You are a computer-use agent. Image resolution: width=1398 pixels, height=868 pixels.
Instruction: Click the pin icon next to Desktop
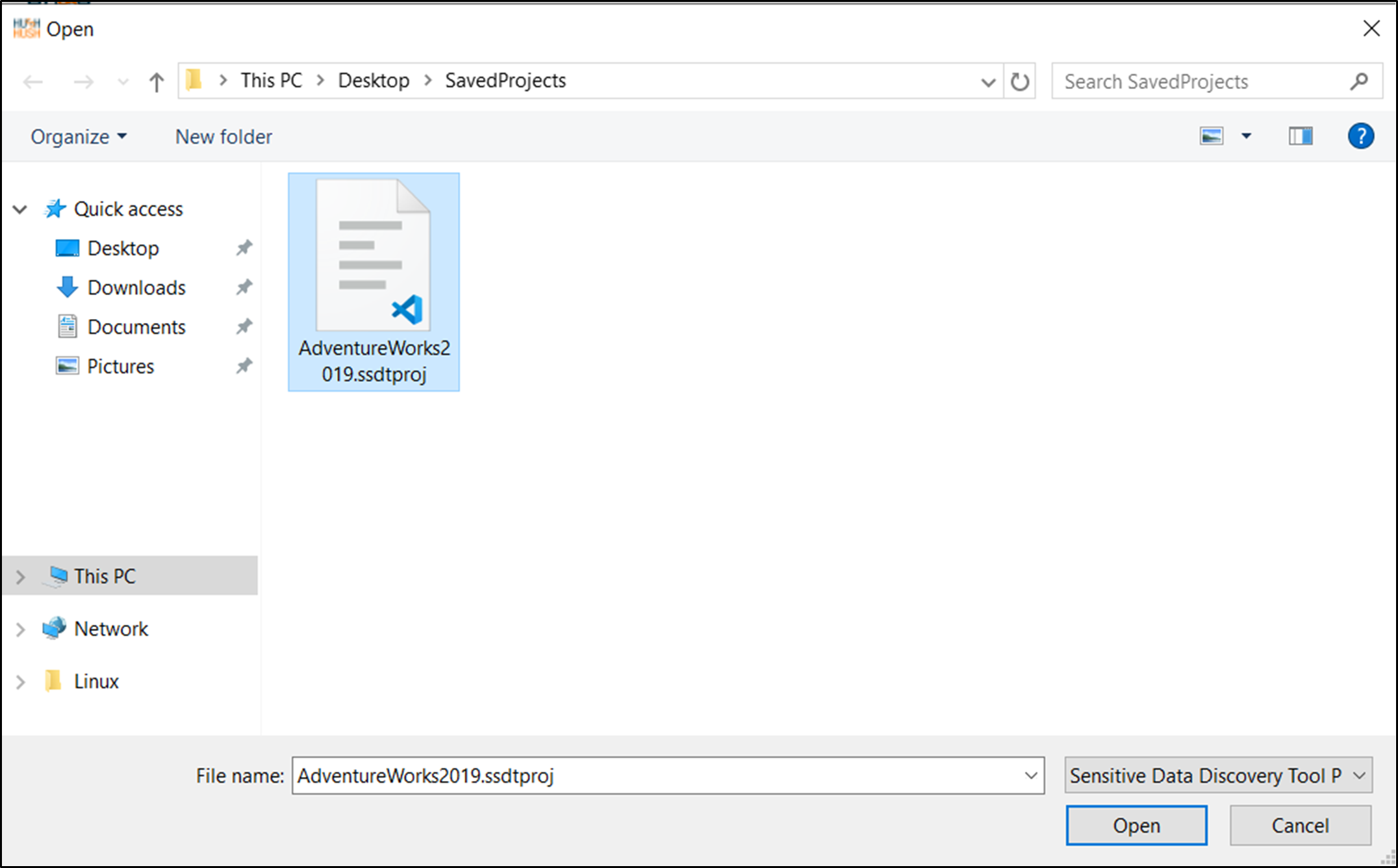coord(244,248)
